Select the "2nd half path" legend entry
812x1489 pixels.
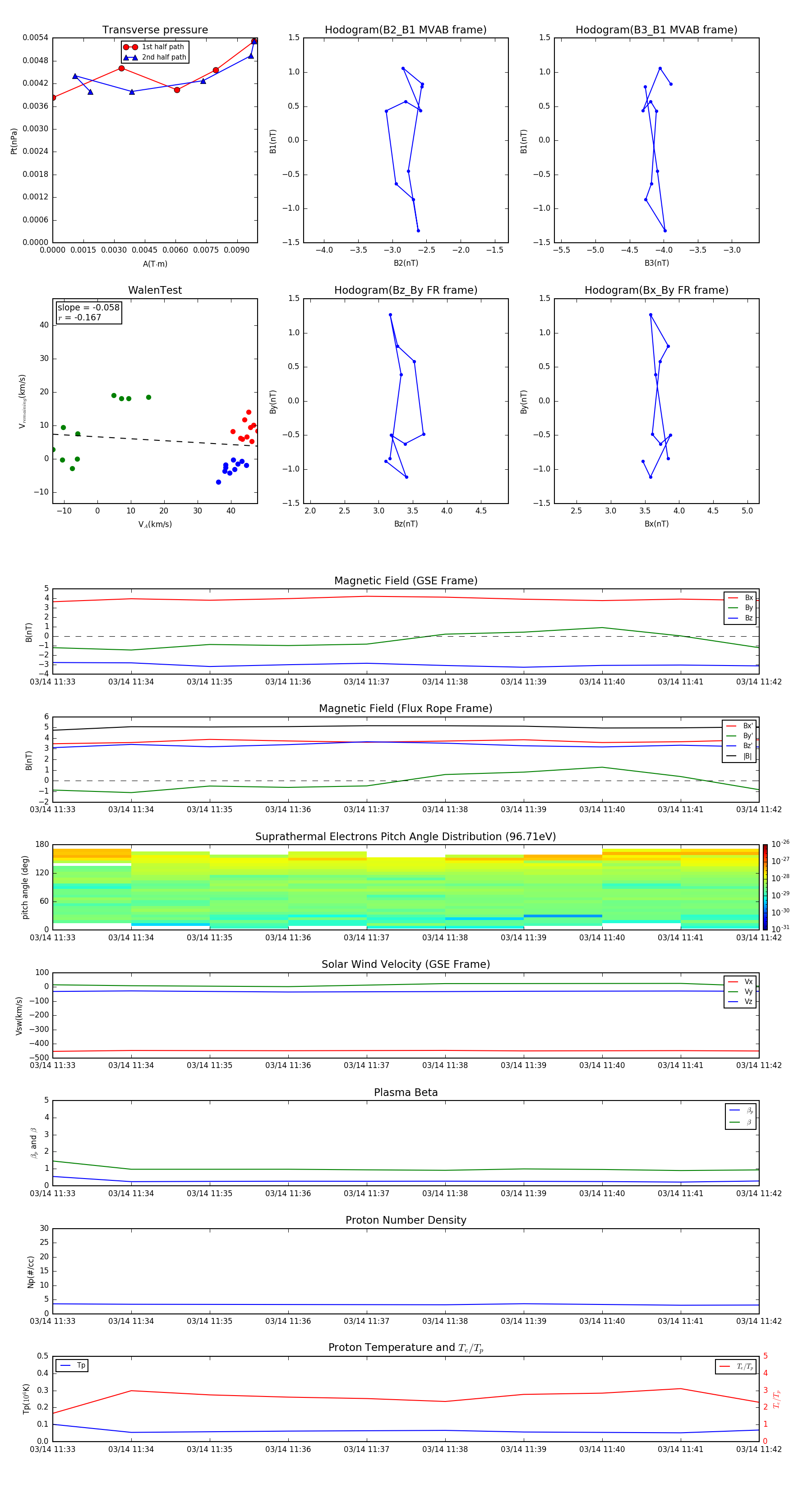click(x=154, y=57)
